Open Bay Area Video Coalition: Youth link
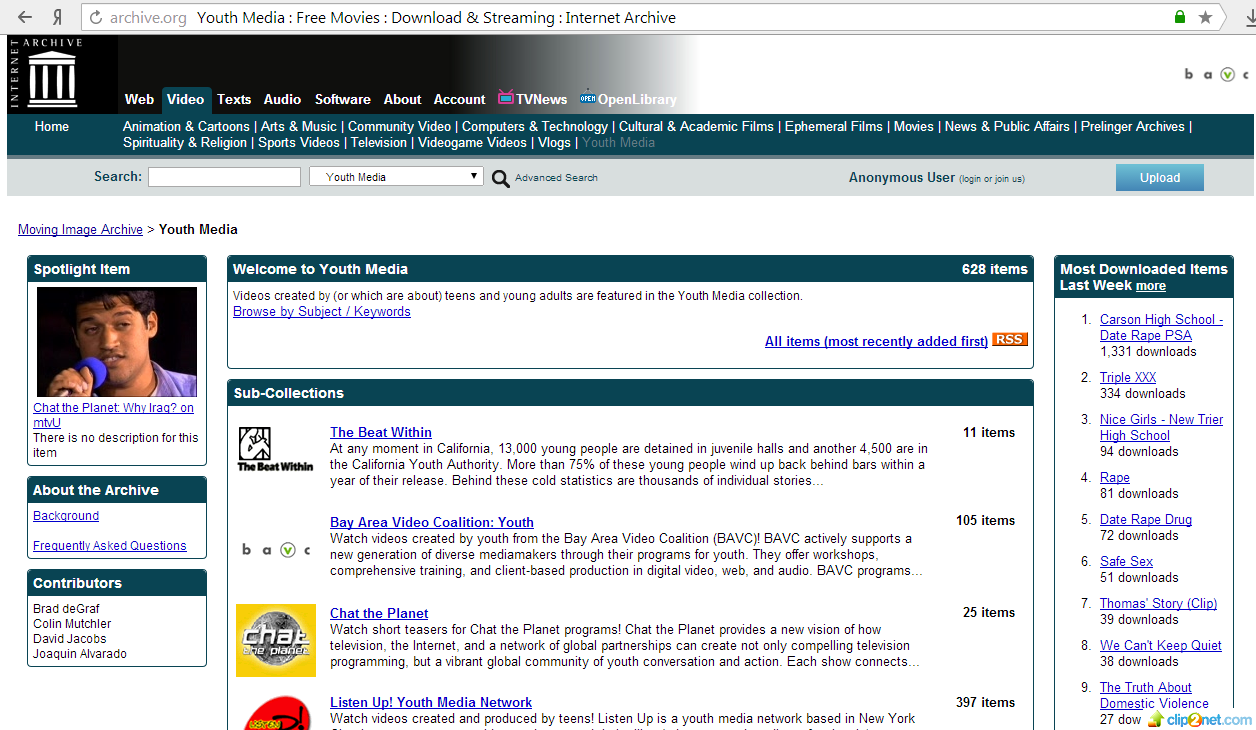 431,522
